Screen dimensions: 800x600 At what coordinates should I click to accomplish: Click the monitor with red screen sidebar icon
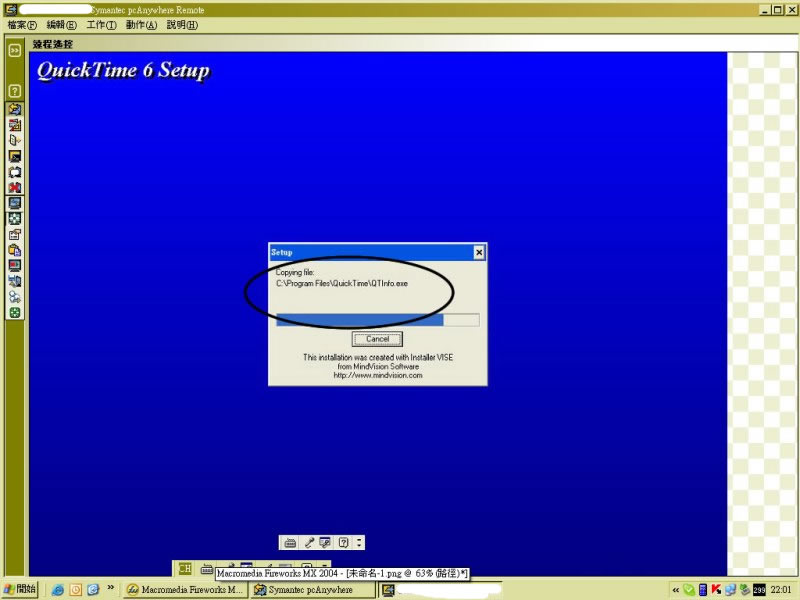click(15, 266)
